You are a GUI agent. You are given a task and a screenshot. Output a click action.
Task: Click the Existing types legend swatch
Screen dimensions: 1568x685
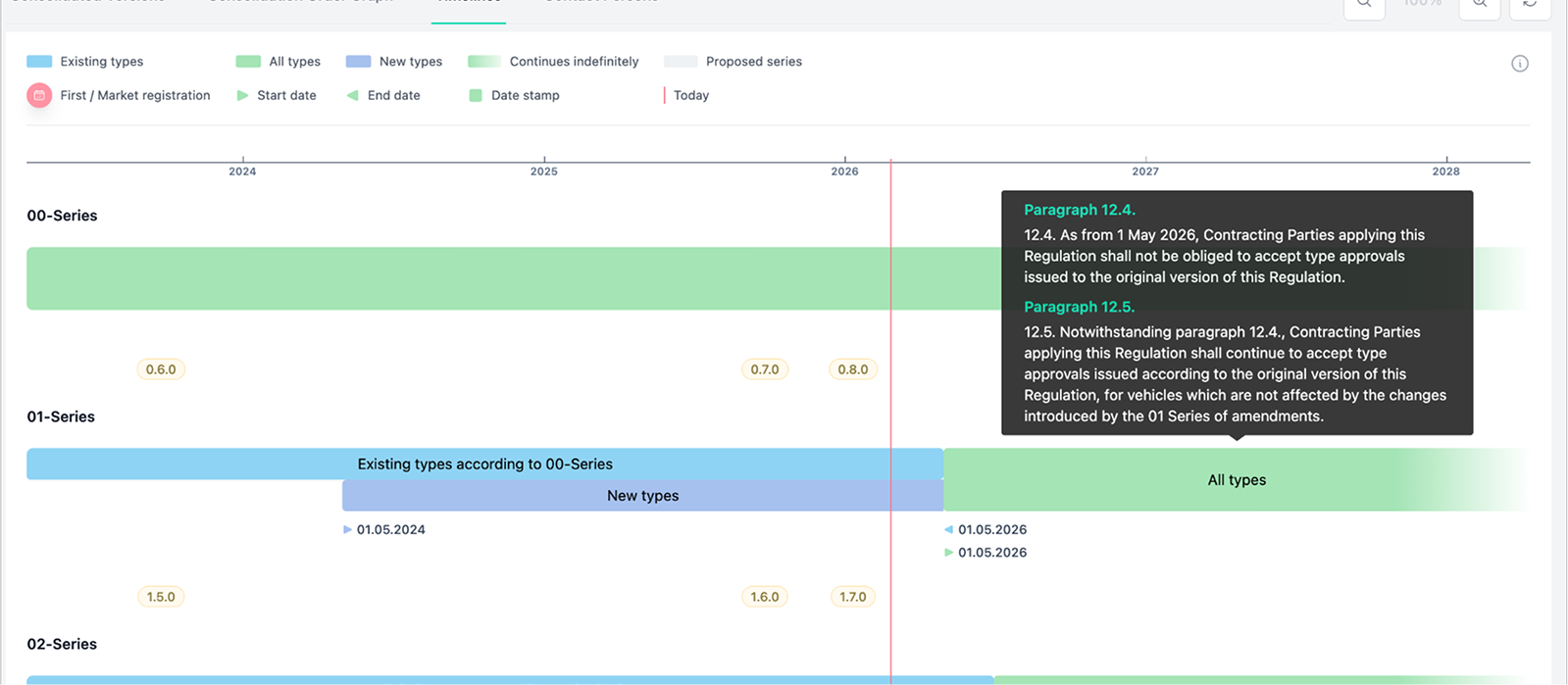coord(39,62)
